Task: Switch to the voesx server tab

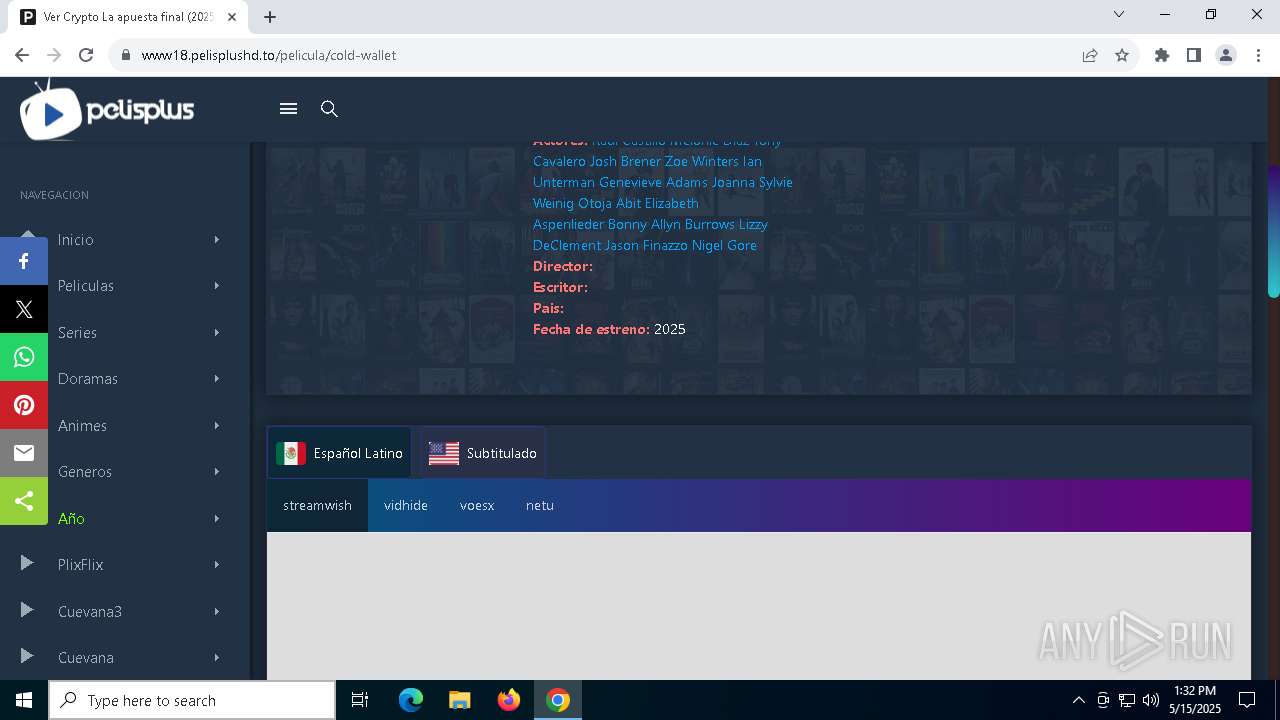Action: click(x=477, y=505)
